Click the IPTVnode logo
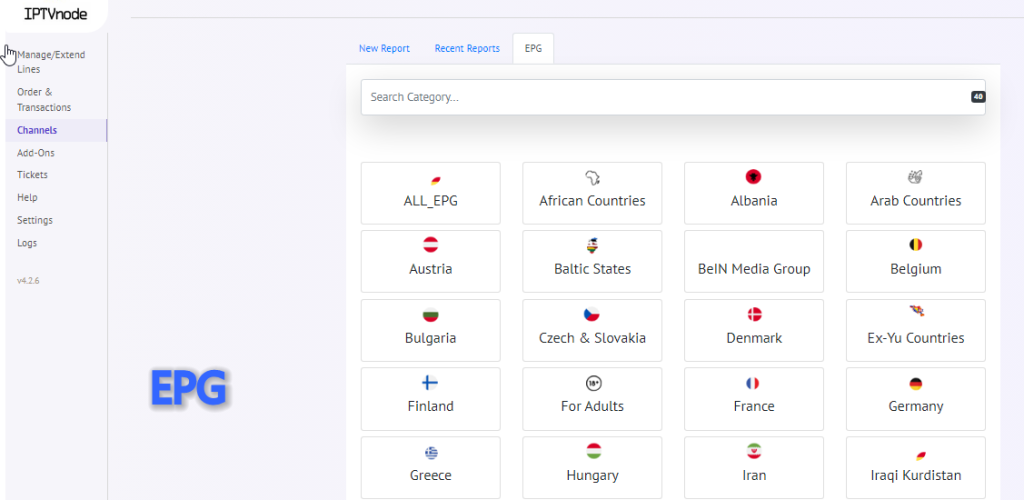Viewport: 1024px width, 500px height. pos(55,13)
